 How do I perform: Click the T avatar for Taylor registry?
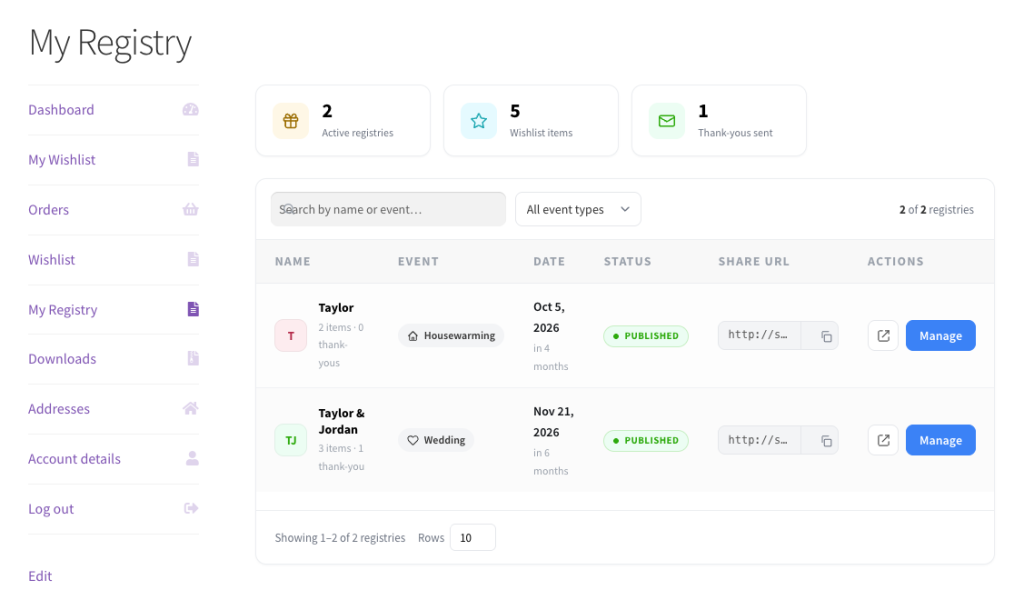pyautogui.click(x=291, y=336)
